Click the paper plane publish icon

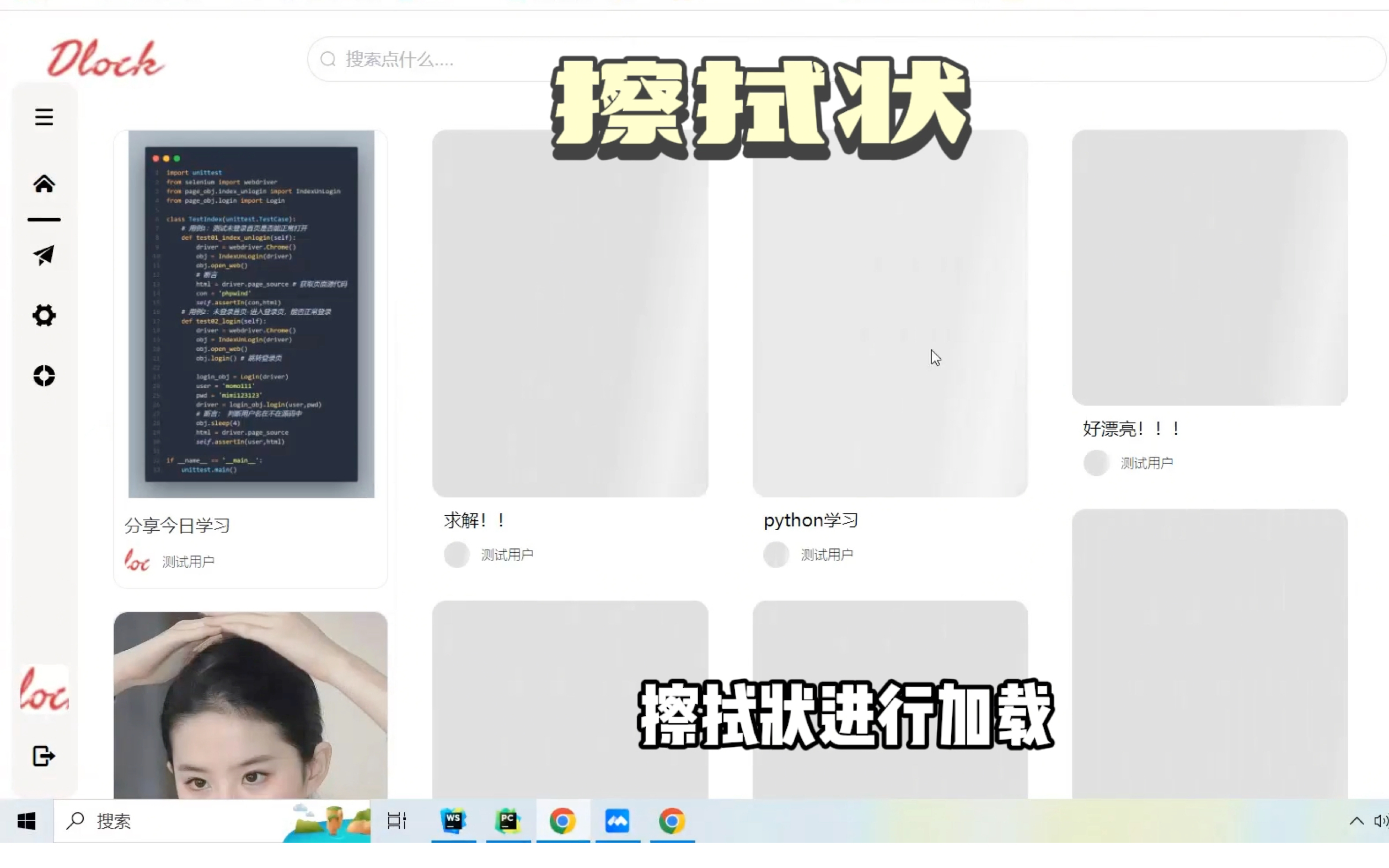click(44, 255)
